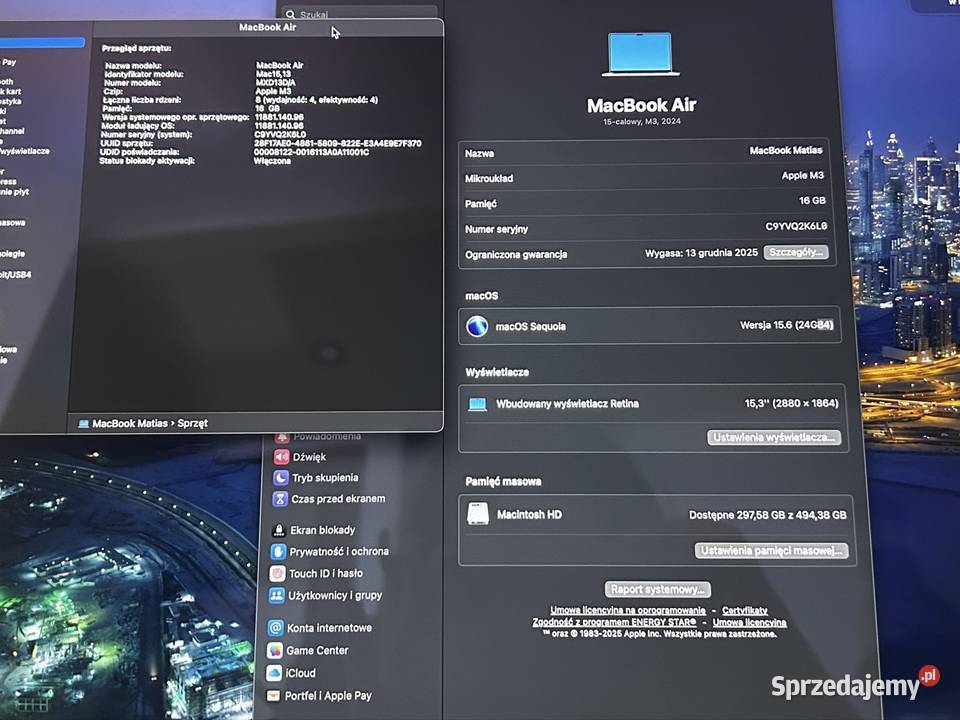960x720 pixels.
Task: Select Ekran blokady sidebar label
Action: coord(323,530)
